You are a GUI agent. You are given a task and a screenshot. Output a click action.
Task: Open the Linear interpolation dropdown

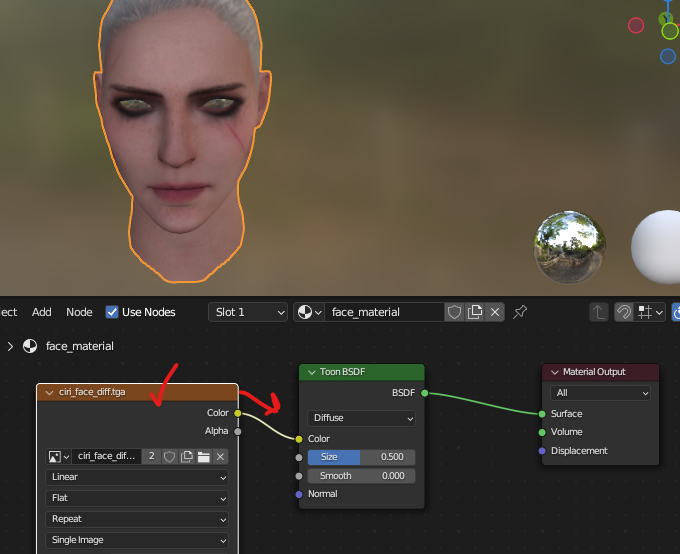click(137, 477)
